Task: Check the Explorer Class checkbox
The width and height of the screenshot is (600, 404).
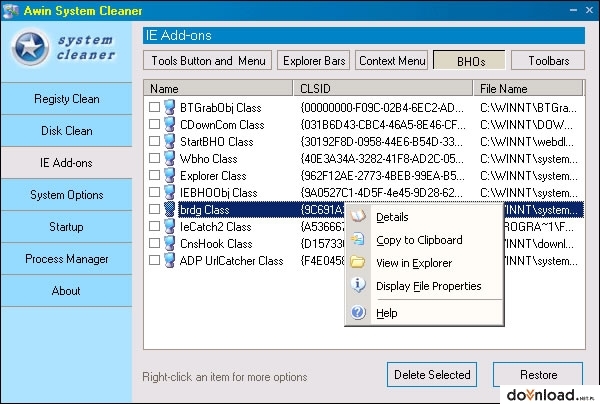Action: point(154,175)
